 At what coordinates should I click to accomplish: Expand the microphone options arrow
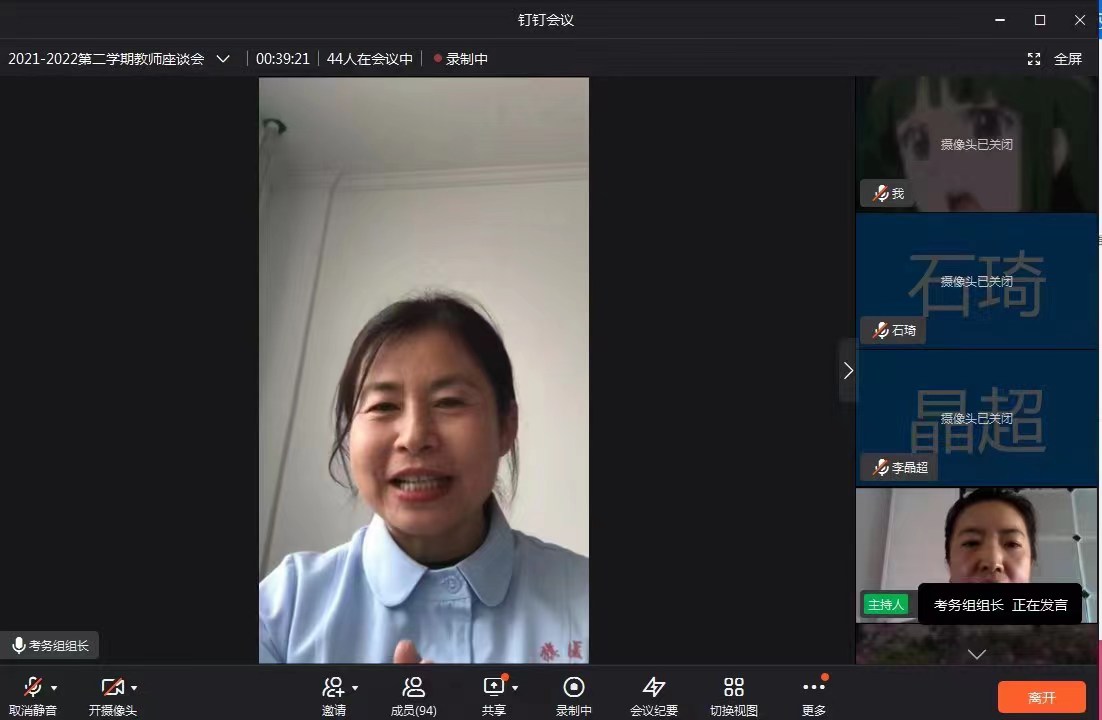click(54, 688)
